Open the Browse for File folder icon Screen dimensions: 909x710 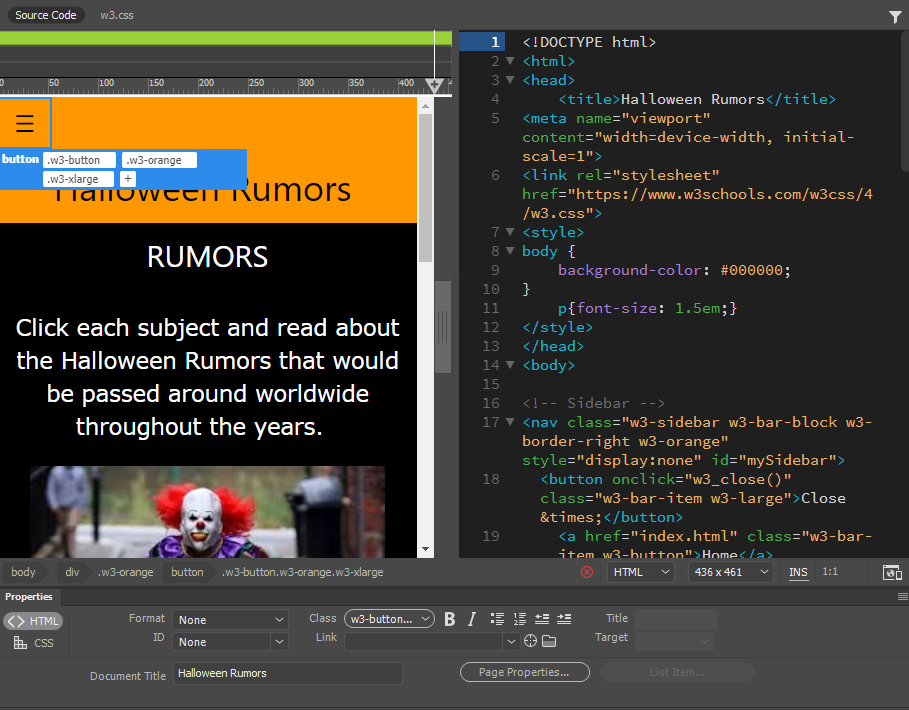[549, 641]
